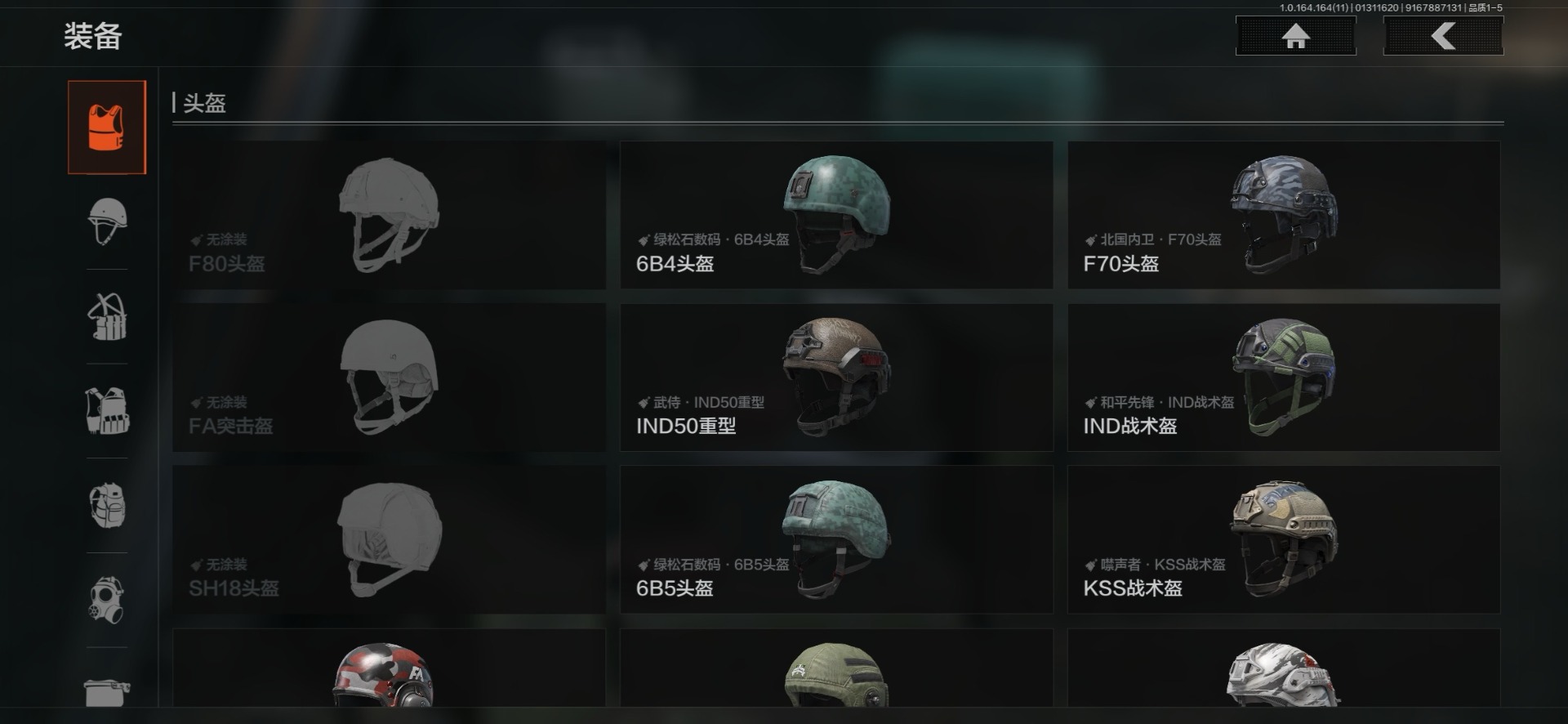The height and width of the screenshot is (724, 1568).
Task: Pick the red camo helmet in bottom row
Action: [389, 668]
